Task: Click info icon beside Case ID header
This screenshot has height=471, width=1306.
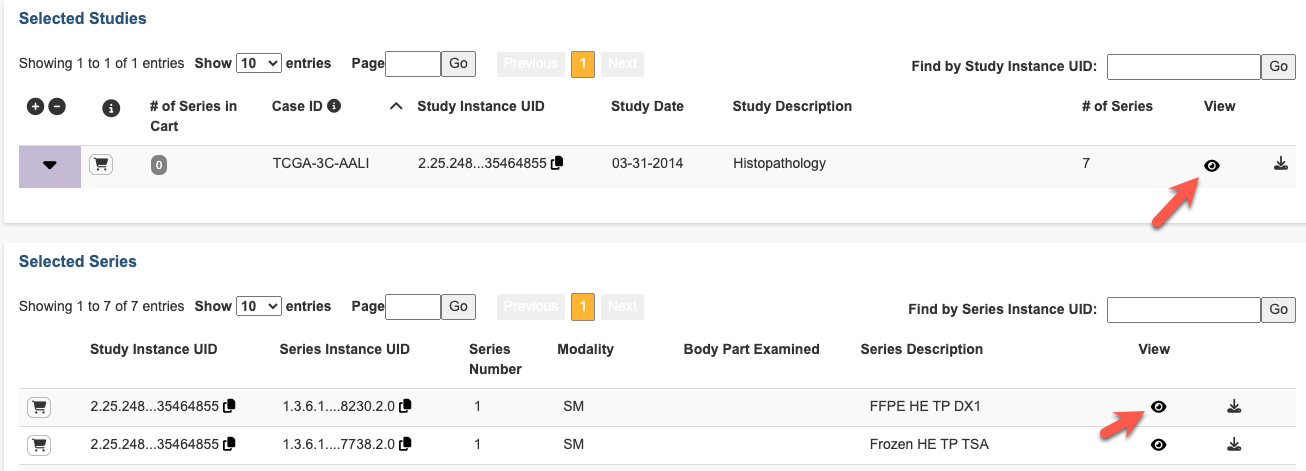Action: point(334,106)
